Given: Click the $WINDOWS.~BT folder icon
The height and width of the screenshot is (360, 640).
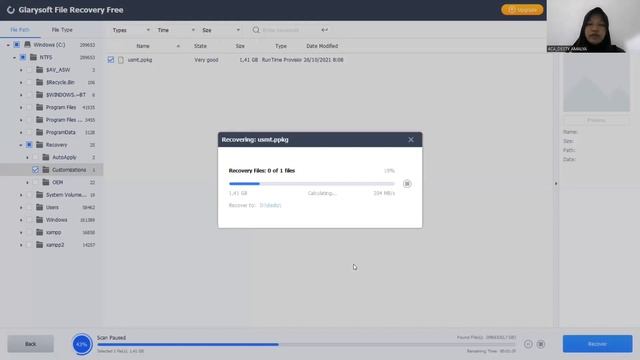Looking at the screenshot, I should click(x=40, y=95).
